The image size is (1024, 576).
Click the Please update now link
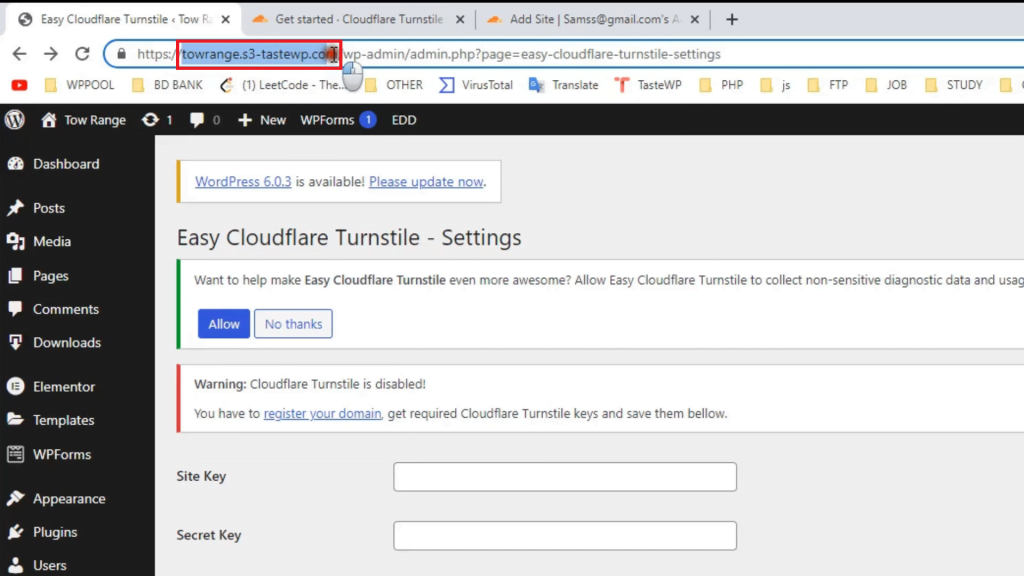point(426,182)
